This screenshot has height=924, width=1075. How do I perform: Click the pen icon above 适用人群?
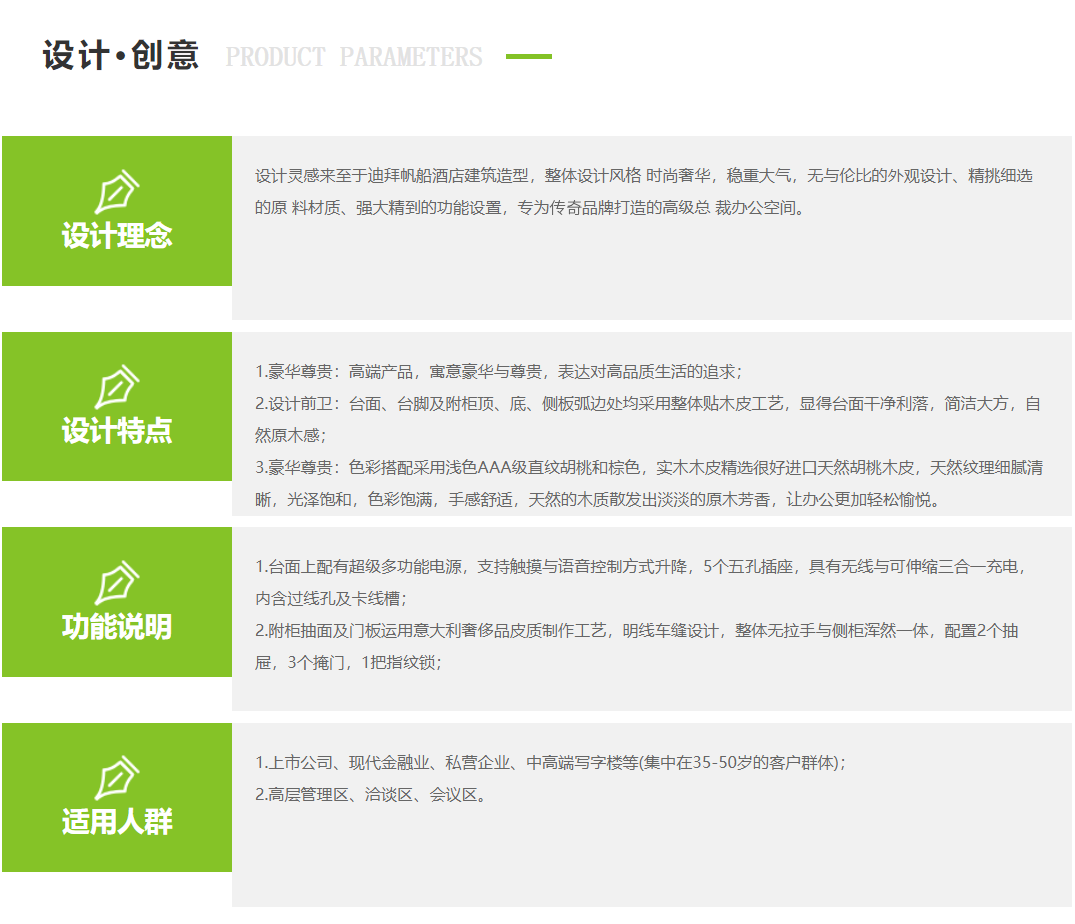pyautogui.click(x=117, y=777)
